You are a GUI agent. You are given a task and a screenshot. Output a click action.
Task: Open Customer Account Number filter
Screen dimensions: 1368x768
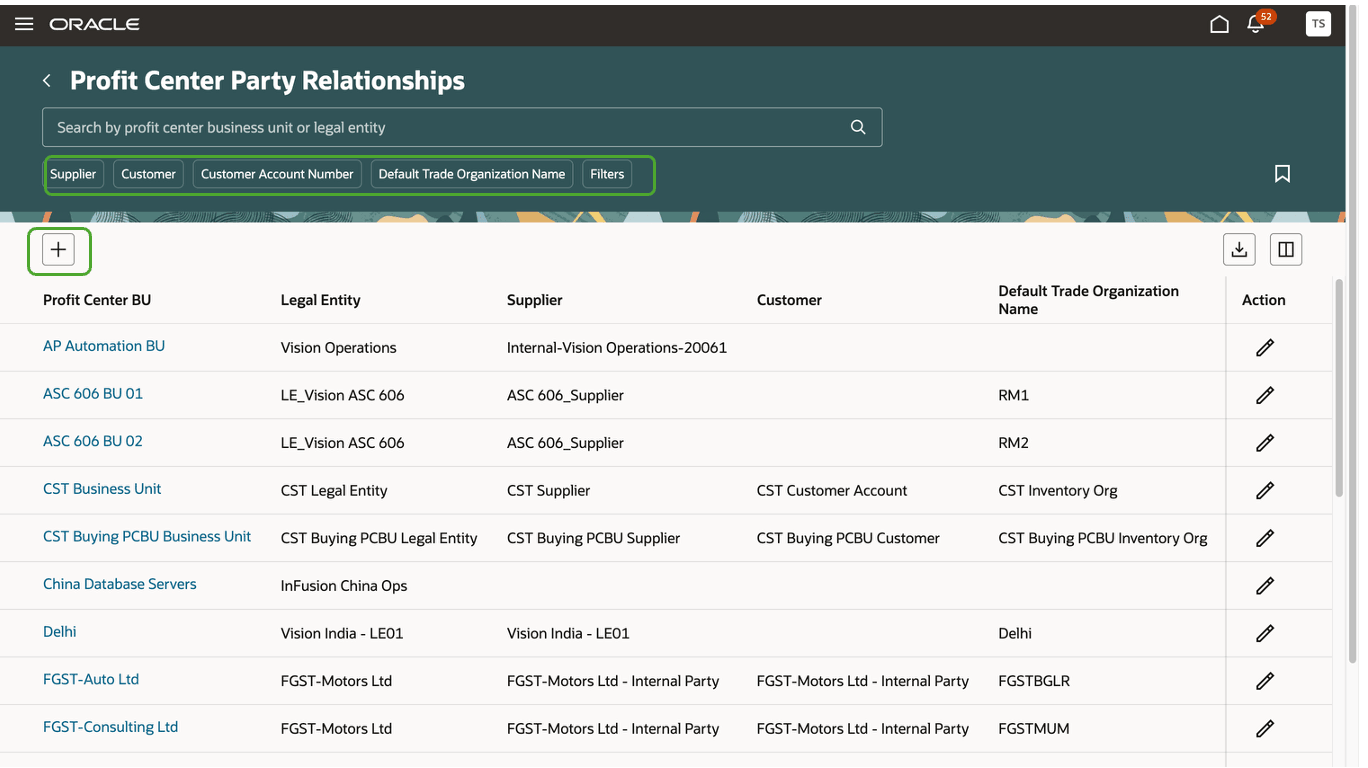(277, 174)
